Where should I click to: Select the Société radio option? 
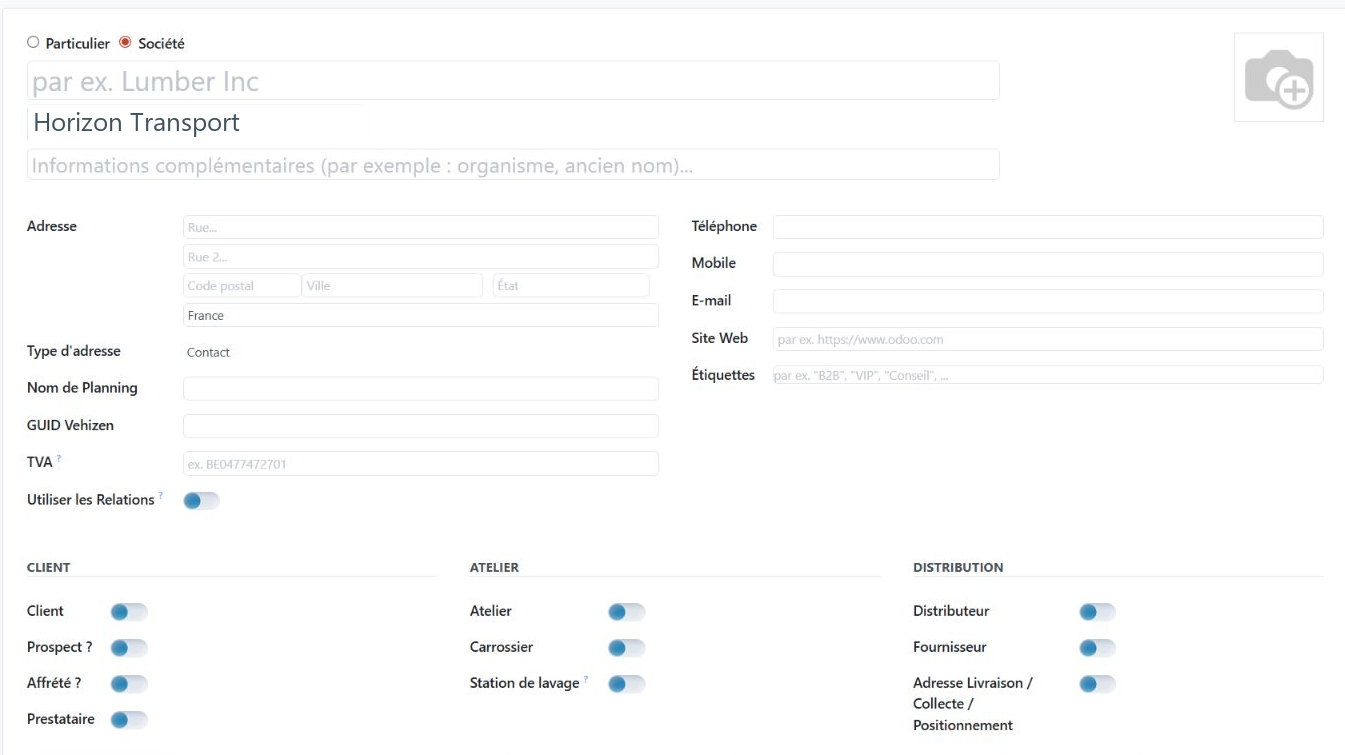125,43
